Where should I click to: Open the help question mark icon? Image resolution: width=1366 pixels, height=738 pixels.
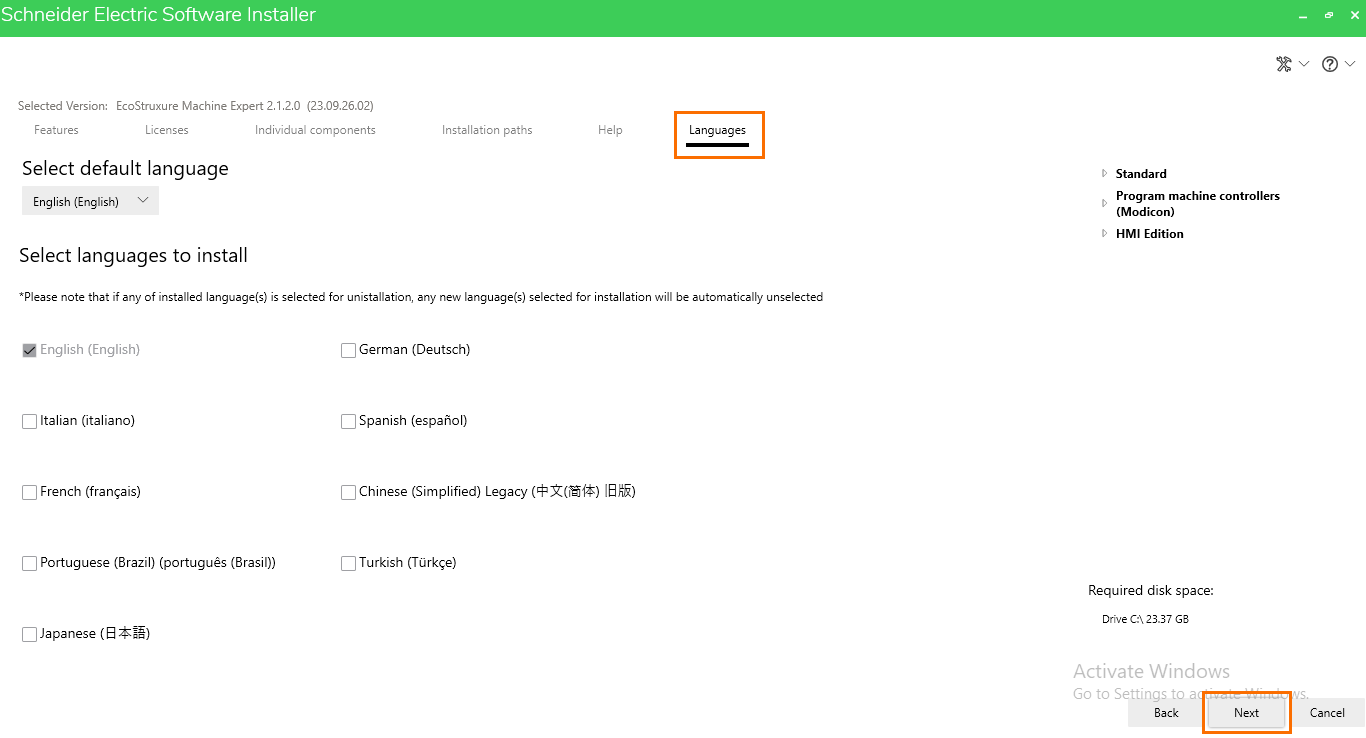coord(1330,64)
